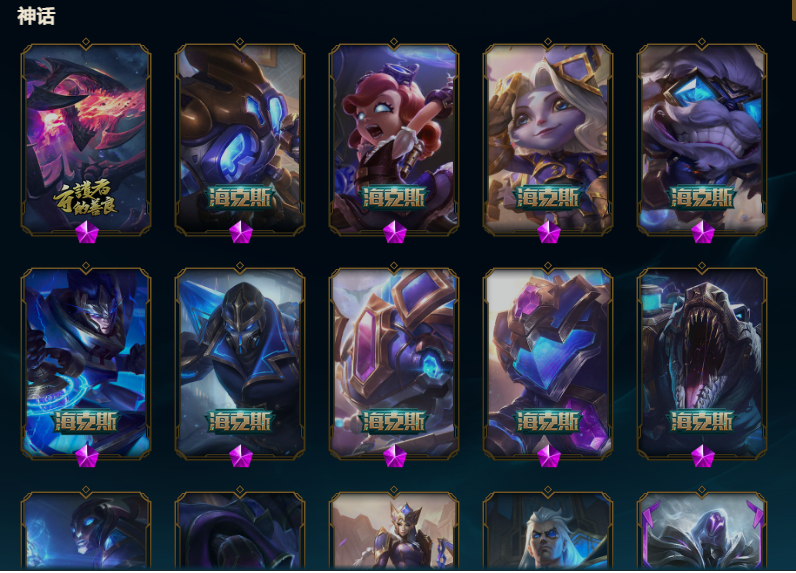Image resolution: width=796 pixels, height=573 pixels.
Task: Open the blue masked mage with glowing disc skin
Action: coord(86,362)
